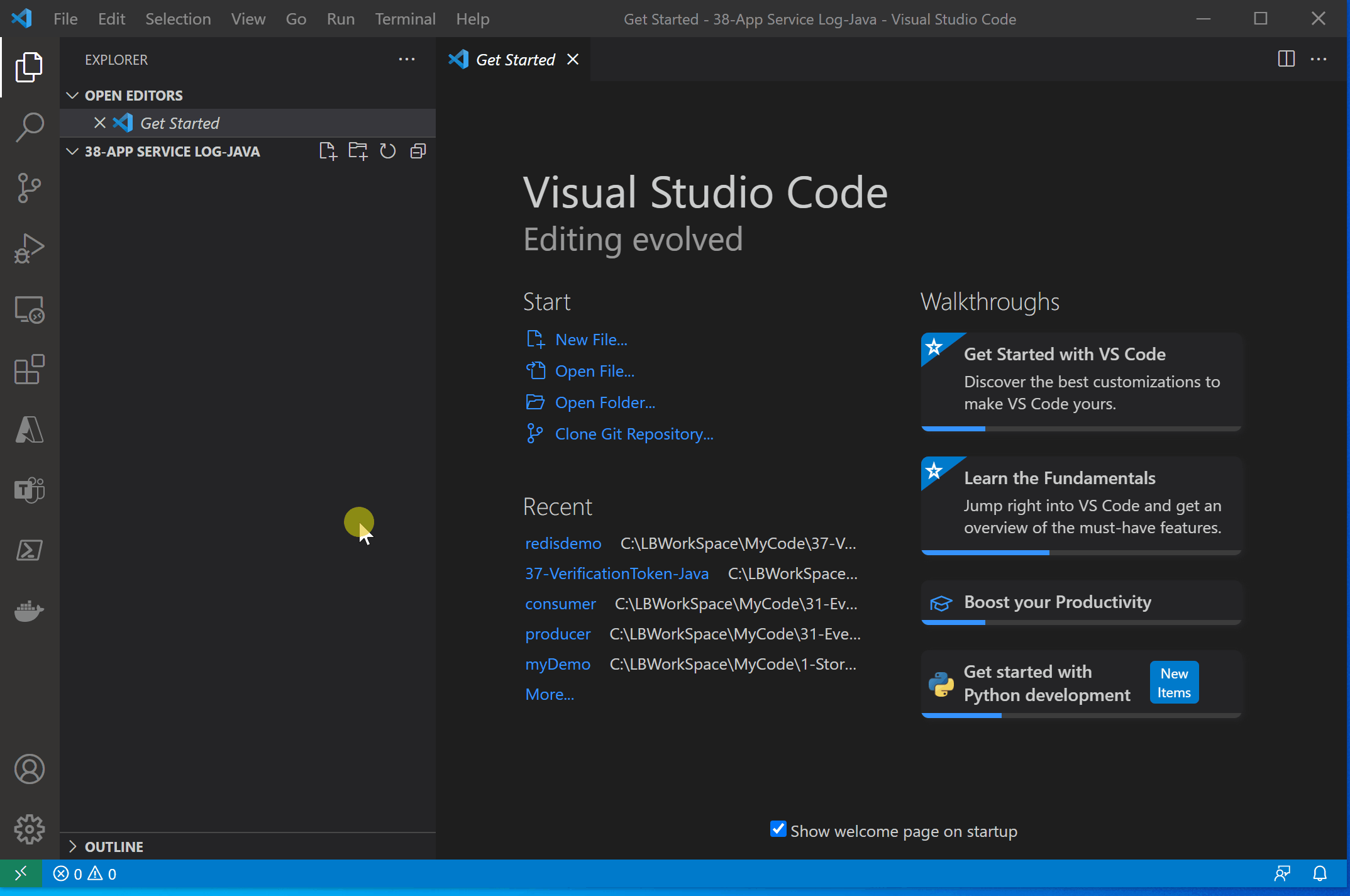
Task: Open Clone Git Repository link
Action: (634, 433)
